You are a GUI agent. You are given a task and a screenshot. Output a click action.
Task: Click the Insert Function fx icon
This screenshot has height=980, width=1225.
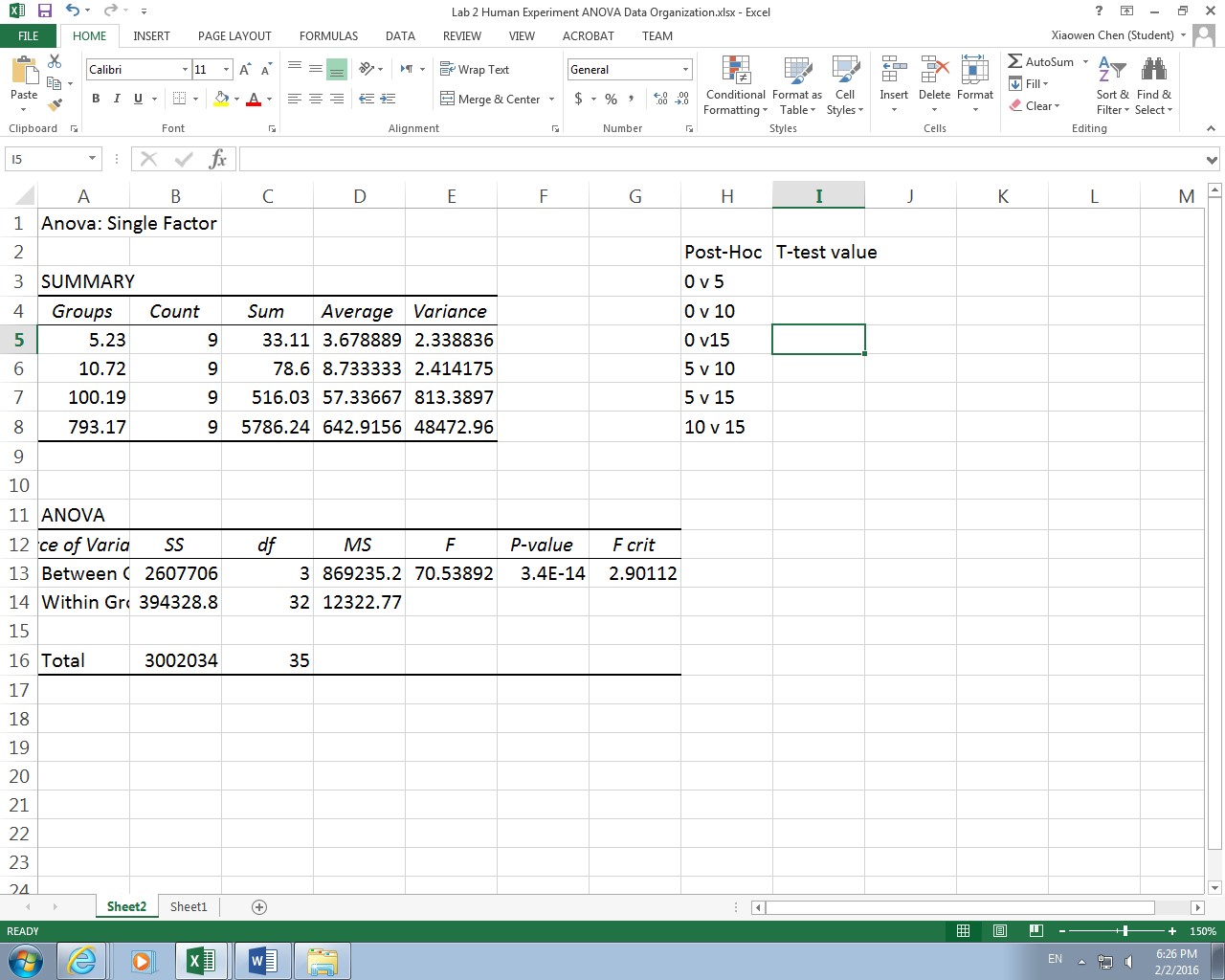pyautogui.click(x=218, y=159)
